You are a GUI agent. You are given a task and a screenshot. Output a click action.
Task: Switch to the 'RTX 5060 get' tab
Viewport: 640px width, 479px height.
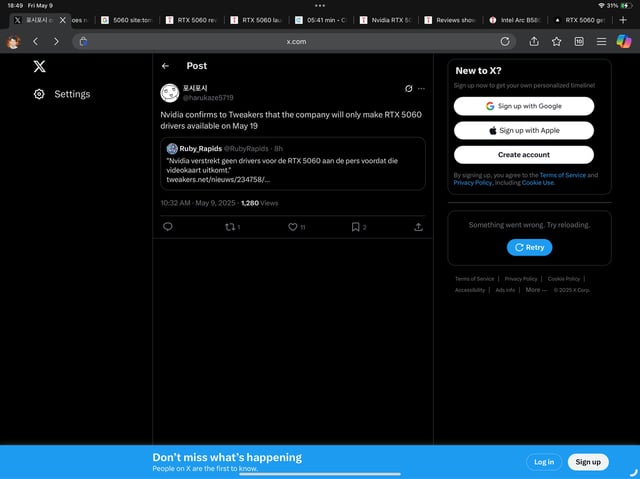(x=580, y=20)
